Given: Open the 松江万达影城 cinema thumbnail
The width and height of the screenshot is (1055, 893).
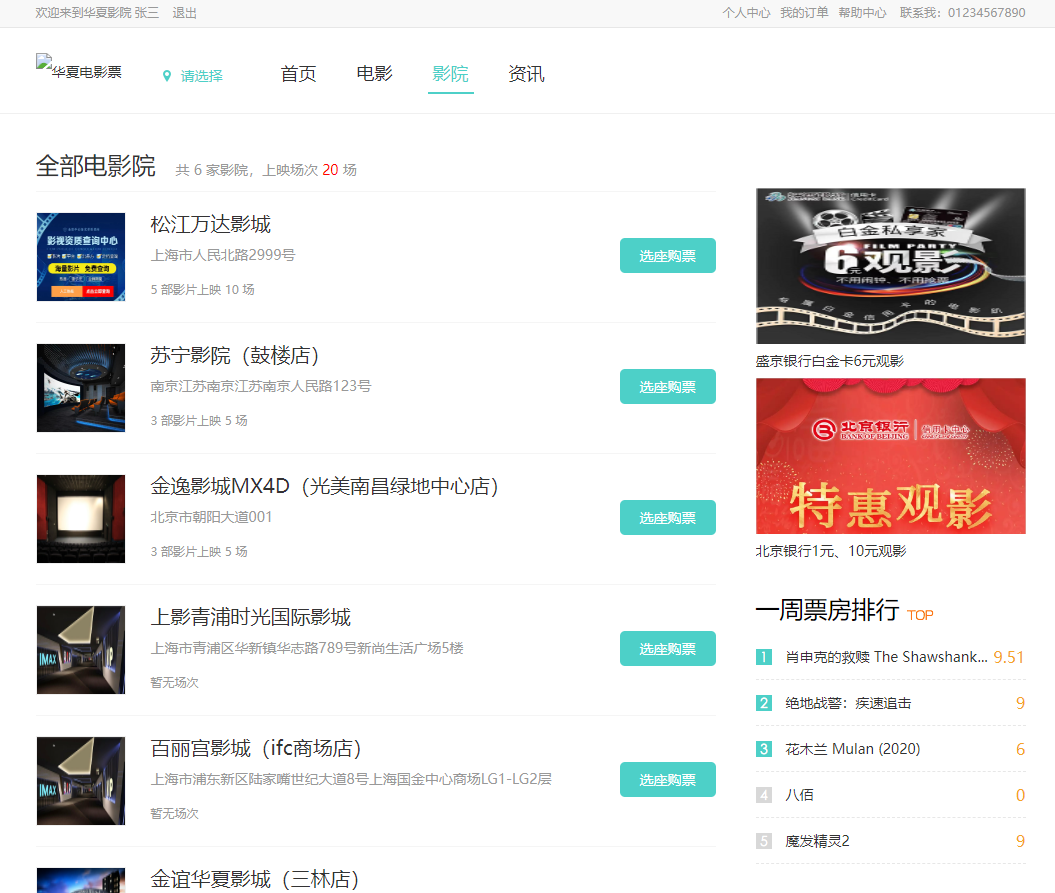Looking at the screenshot, I should click(x=81, y=257).
